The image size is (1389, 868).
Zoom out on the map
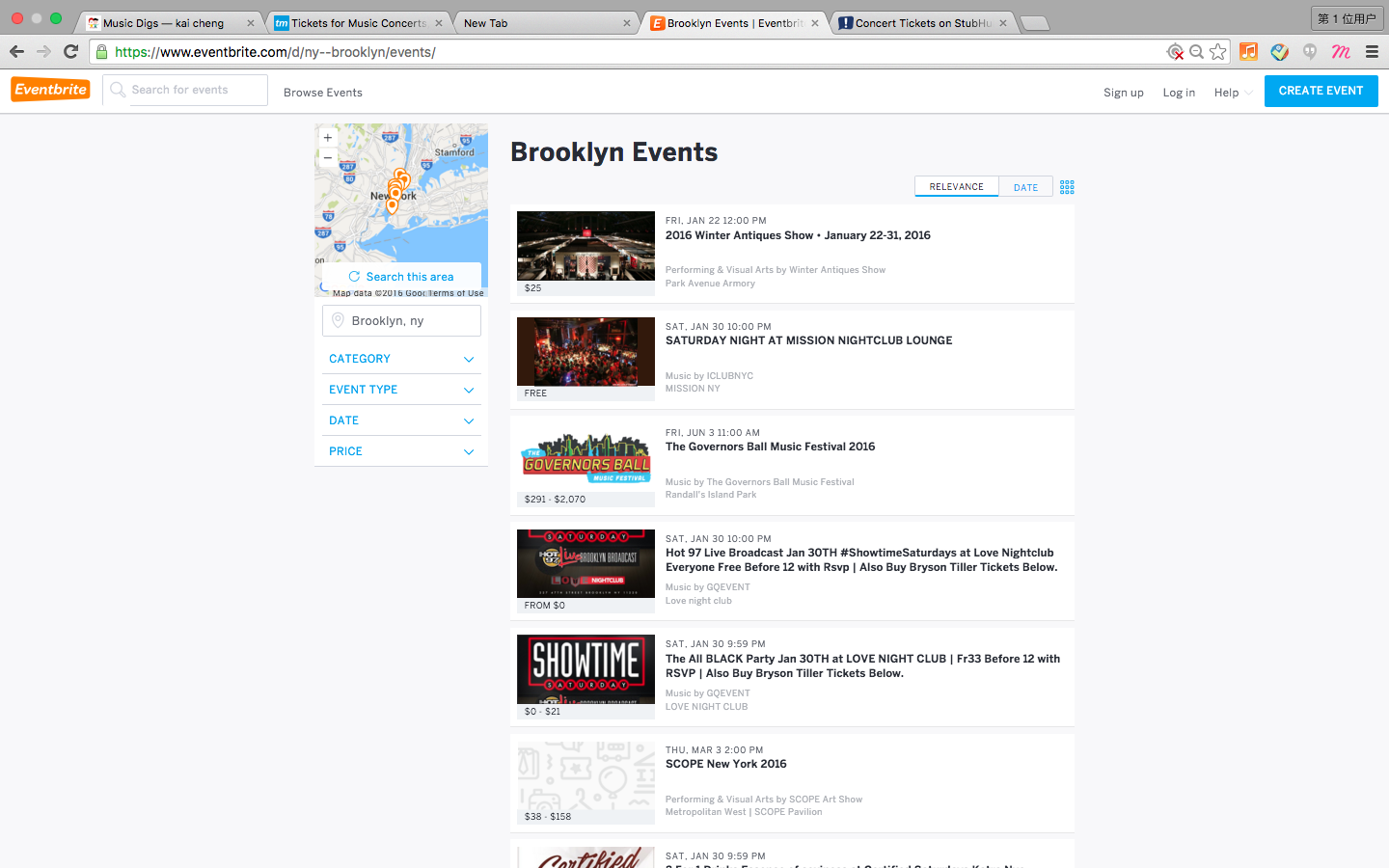coord(328,157)
